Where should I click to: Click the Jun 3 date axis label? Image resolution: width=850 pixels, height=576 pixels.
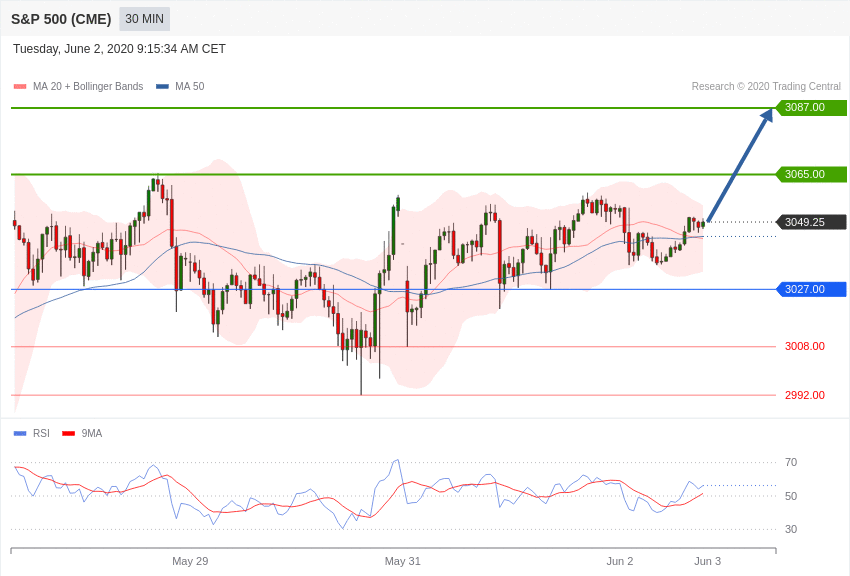(x=707, y=561)
